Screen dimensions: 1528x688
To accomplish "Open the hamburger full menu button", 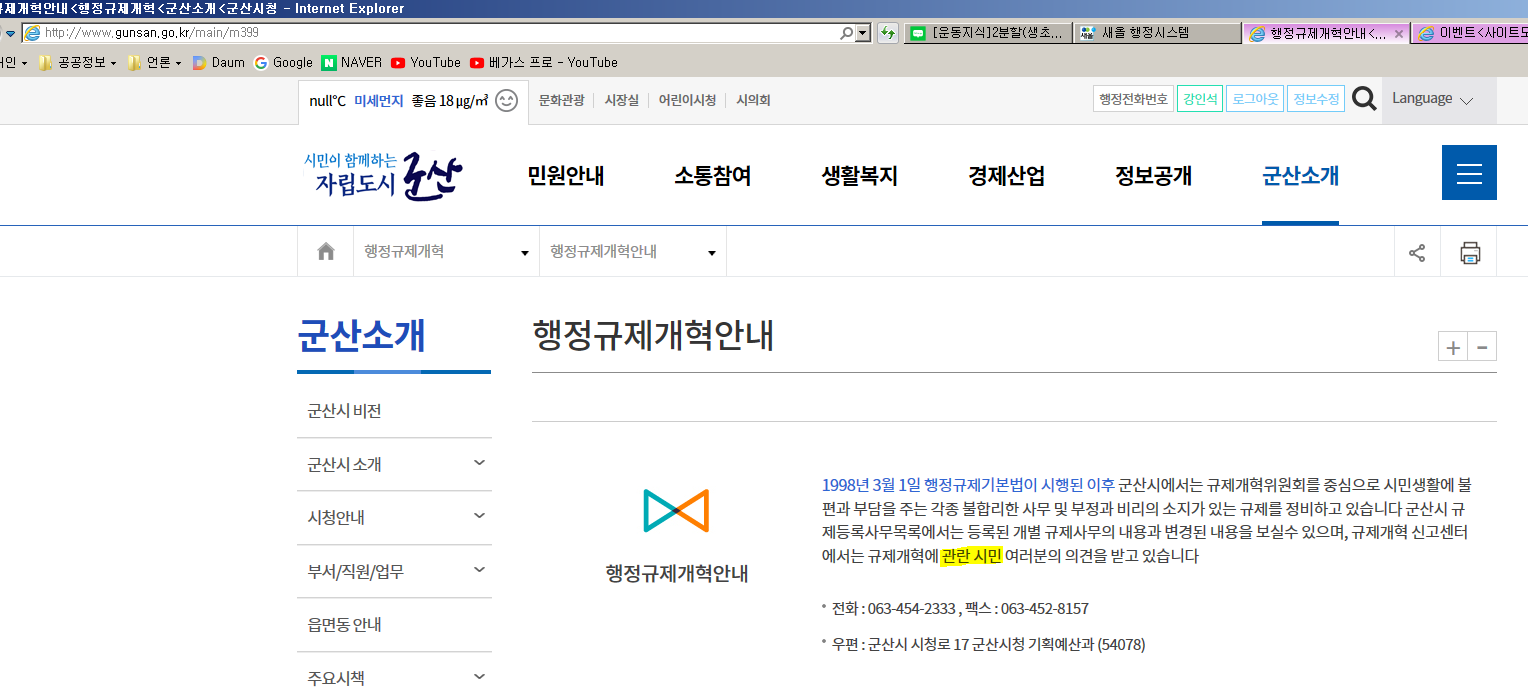I will (x=1469, y=173).
